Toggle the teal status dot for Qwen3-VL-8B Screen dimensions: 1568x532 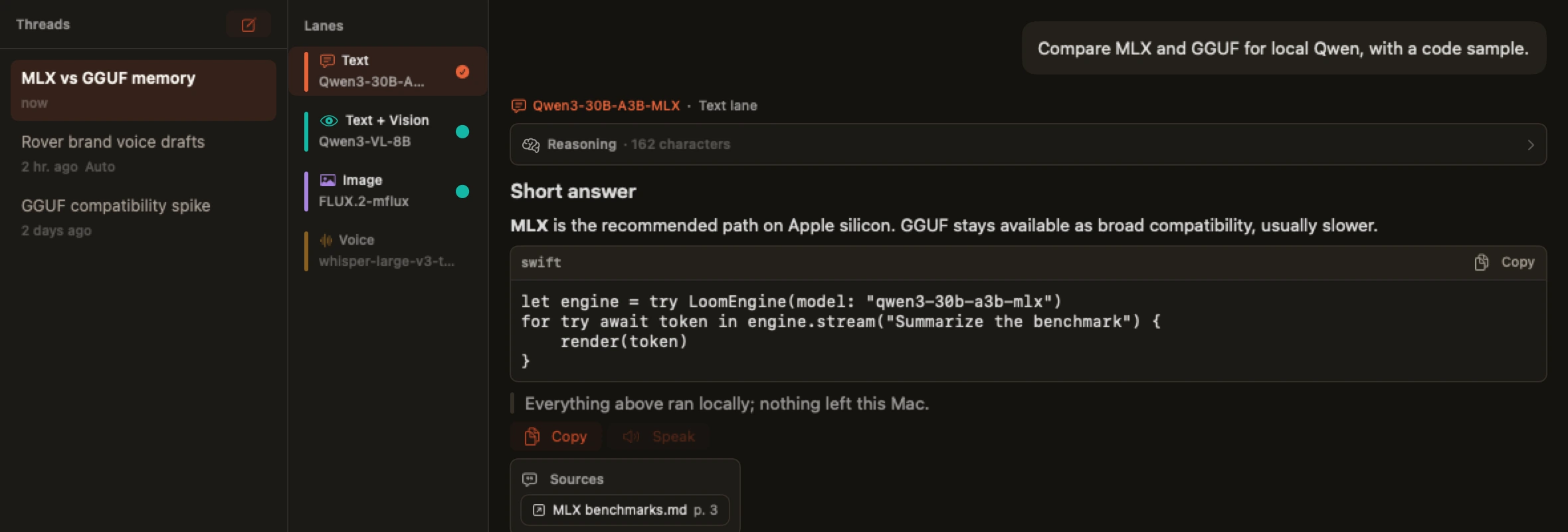click(x=462, y=132)
